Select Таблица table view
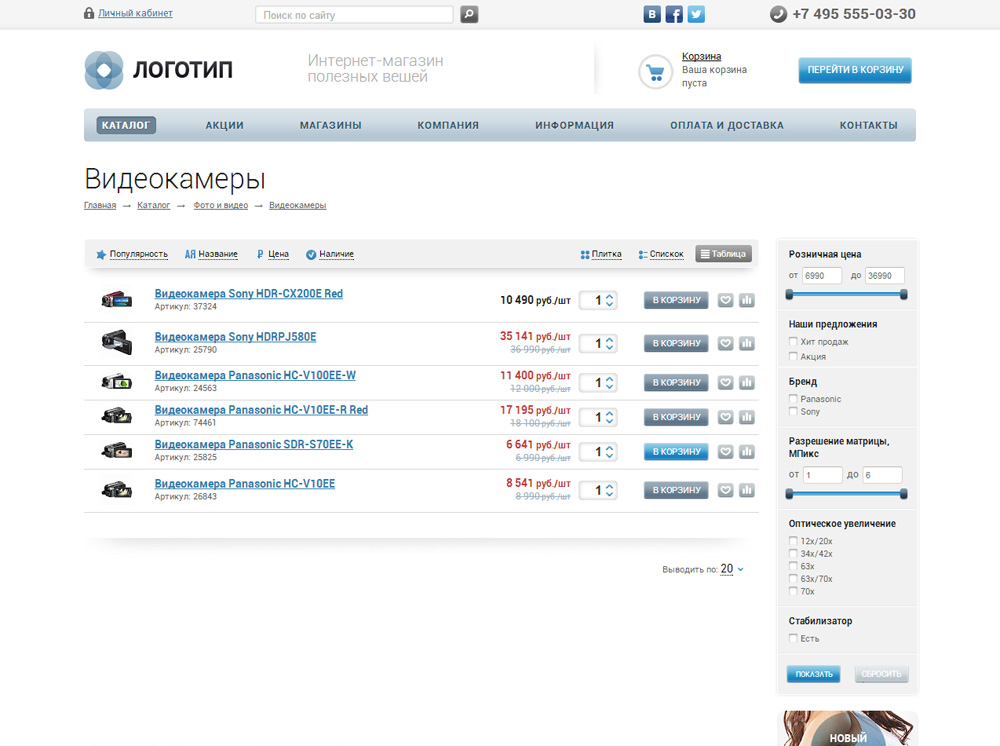1000x746 pixels. (723, 254)
